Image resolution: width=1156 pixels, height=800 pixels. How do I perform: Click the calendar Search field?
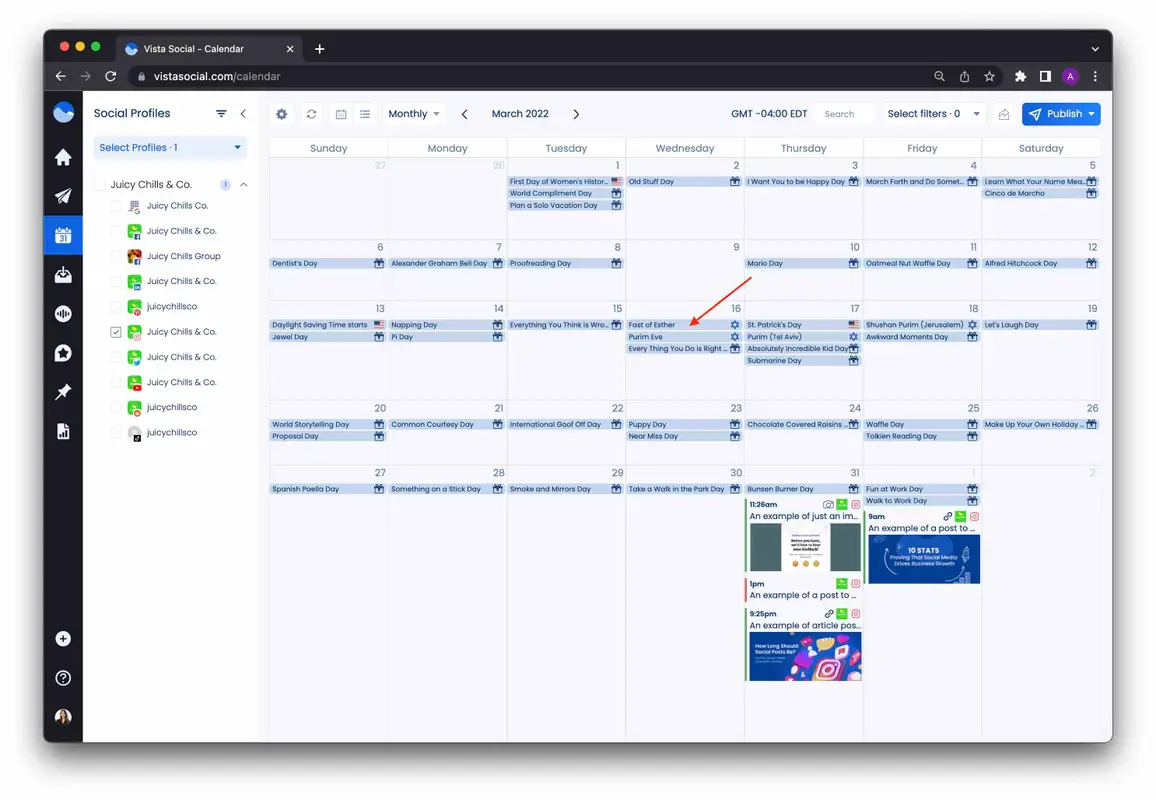point(843,114)
